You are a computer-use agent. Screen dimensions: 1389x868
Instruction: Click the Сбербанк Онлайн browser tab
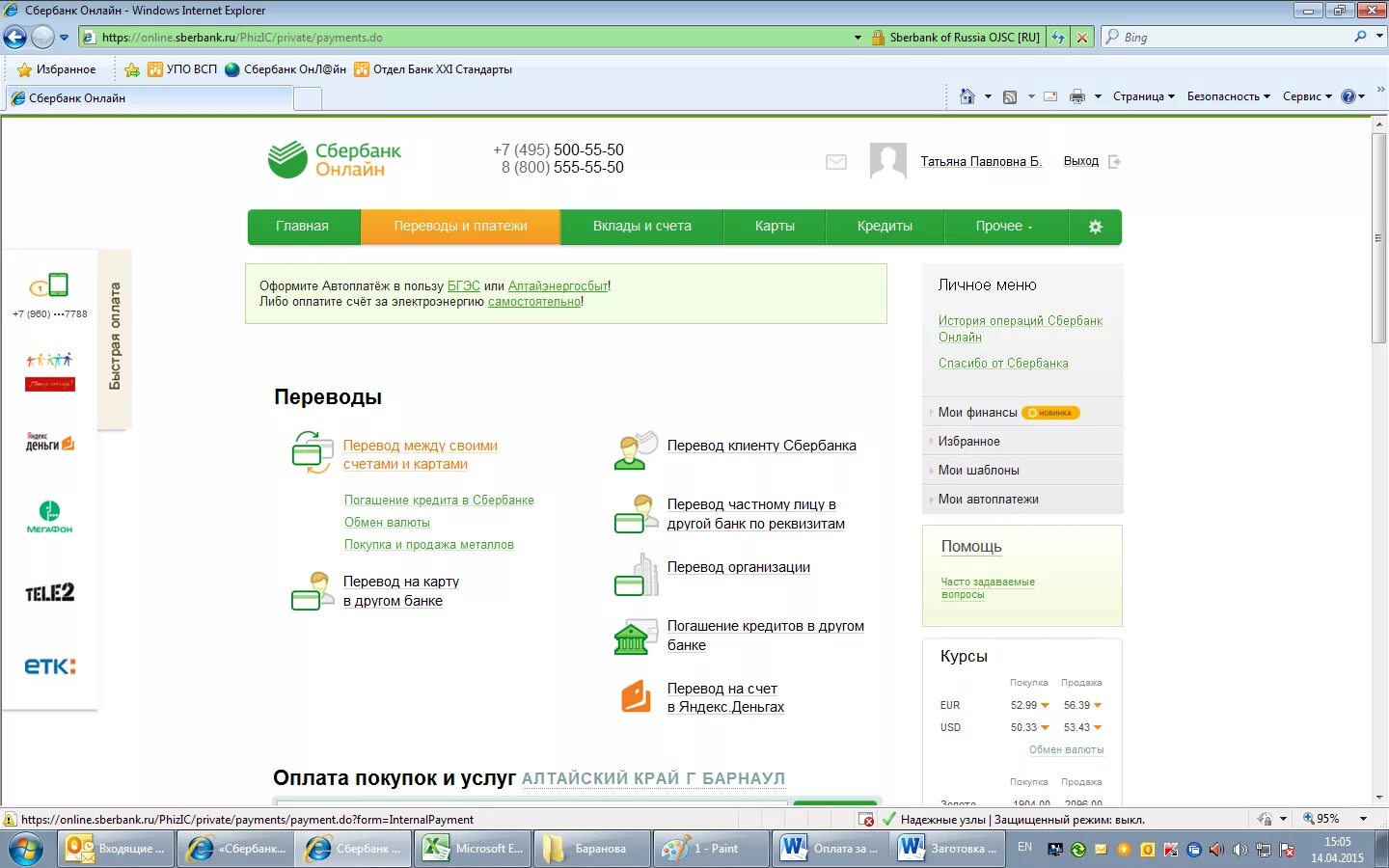coord(149,98)
